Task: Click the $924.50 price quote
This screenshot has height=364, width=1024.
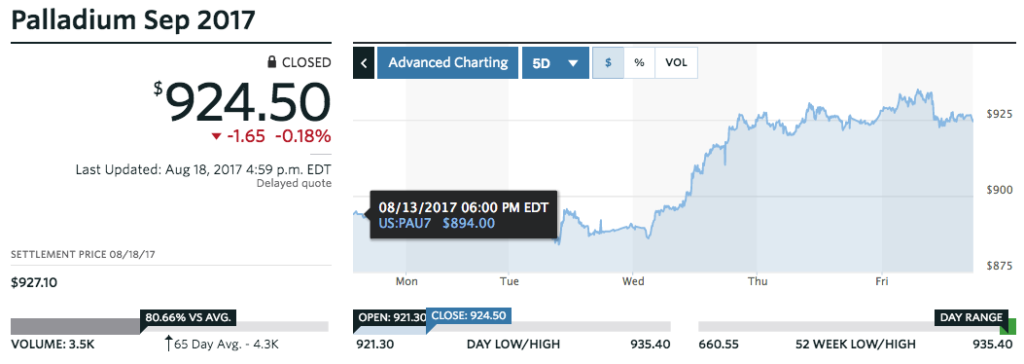Action: pos(242,102)
